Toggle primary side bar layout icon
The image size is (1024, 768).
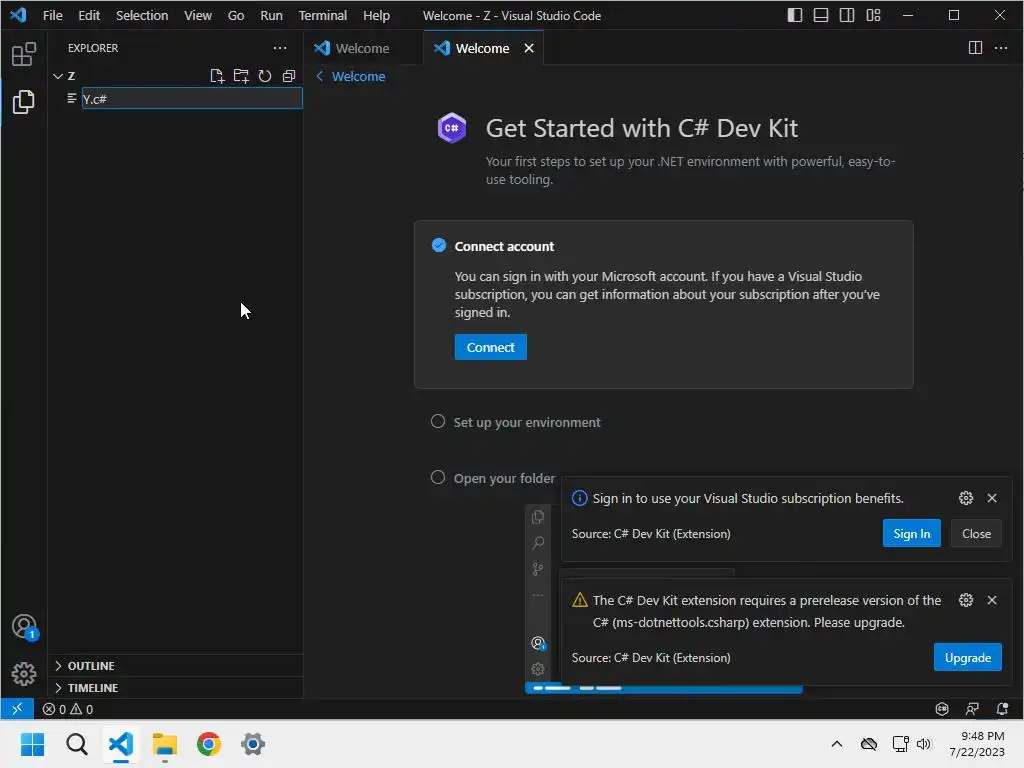(x=795, y=15)
